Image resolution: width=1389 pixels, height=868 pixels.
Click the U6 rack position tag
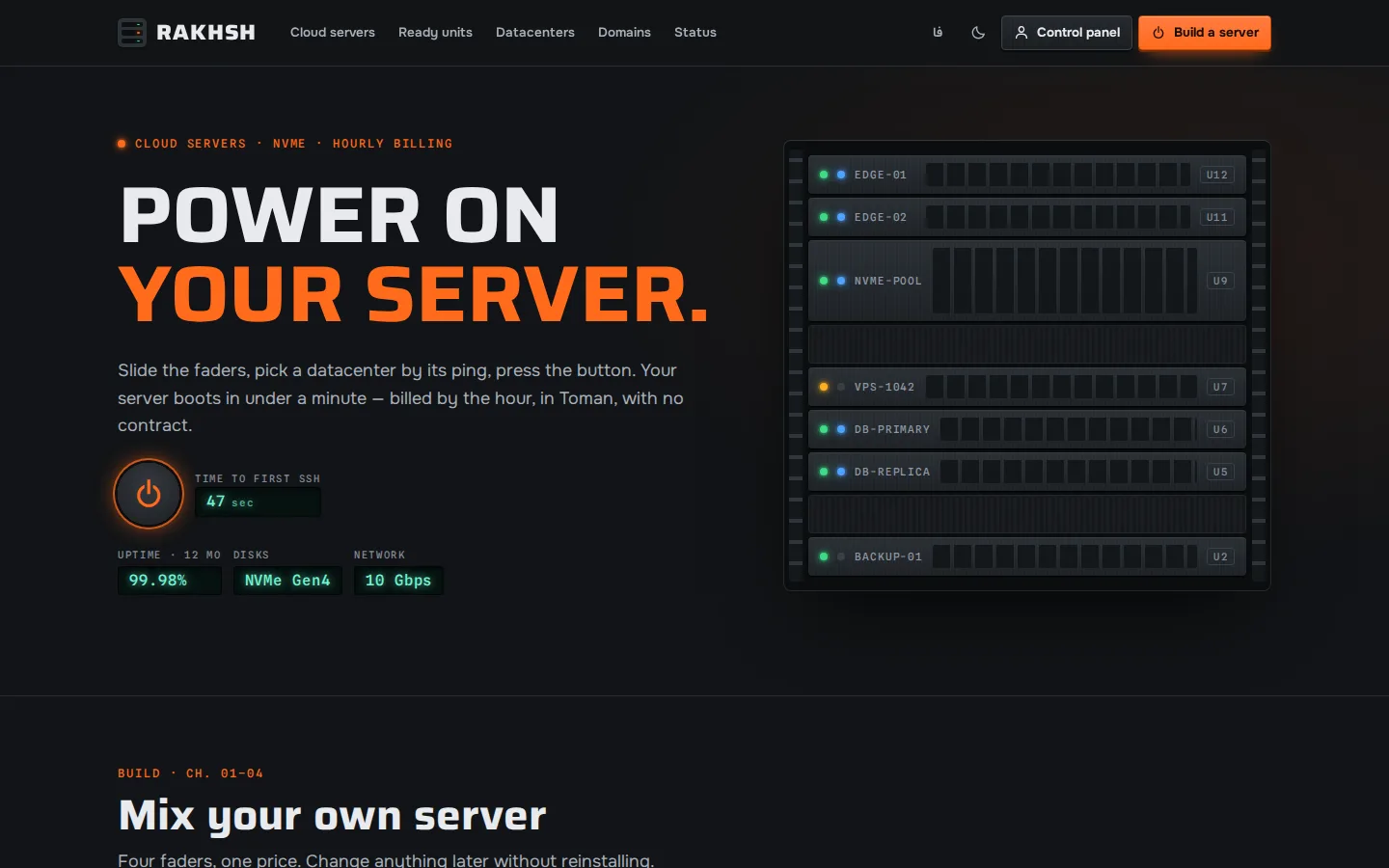1220,429
